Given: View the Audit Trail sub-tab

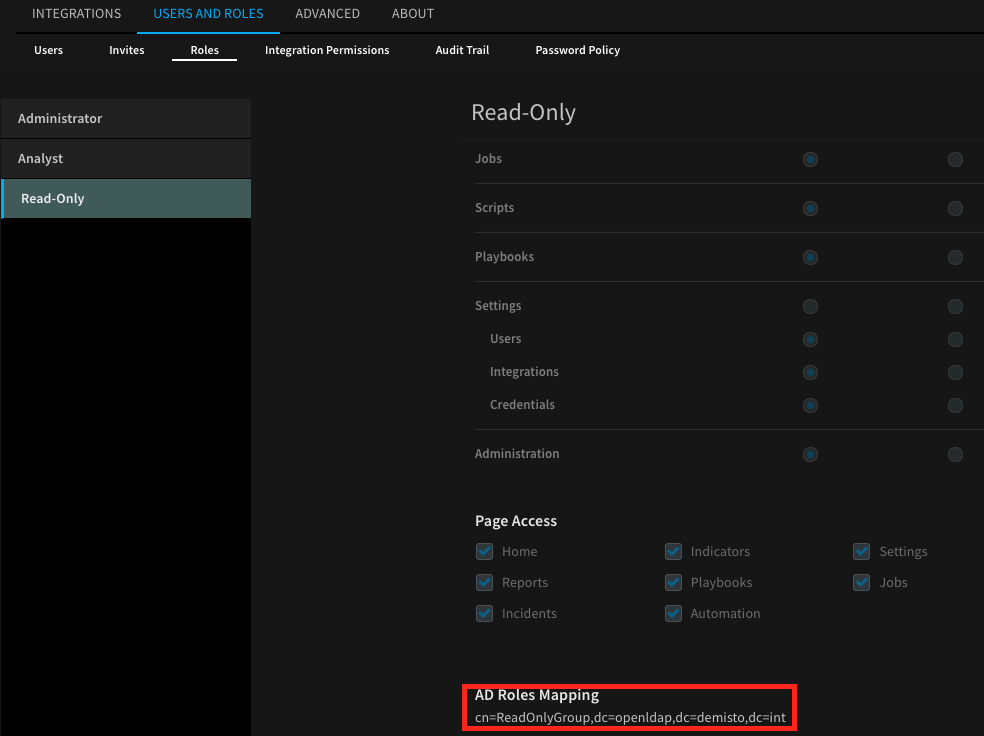Looking at the screenshot, I should point(462,50).
